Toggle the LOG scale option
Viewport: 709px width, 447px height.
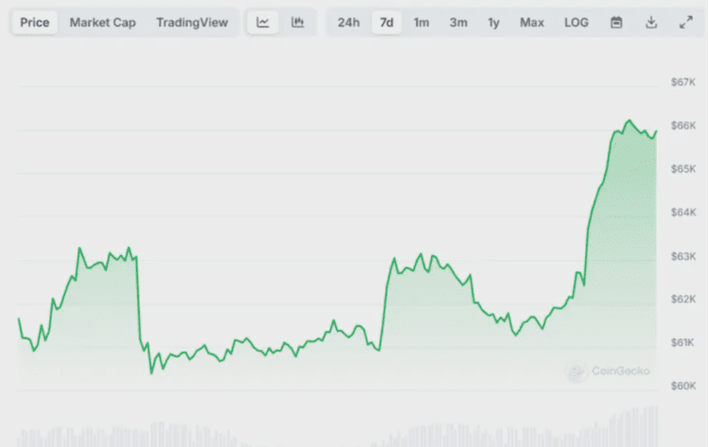[x=576, y=22]
